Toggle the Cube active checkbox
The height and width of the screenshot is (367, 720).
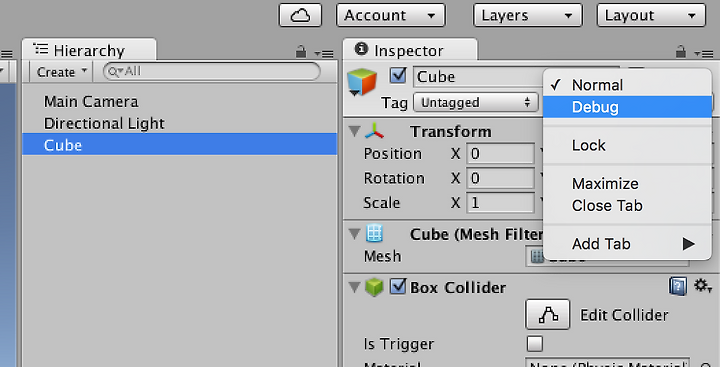click(x=398, y=76)
